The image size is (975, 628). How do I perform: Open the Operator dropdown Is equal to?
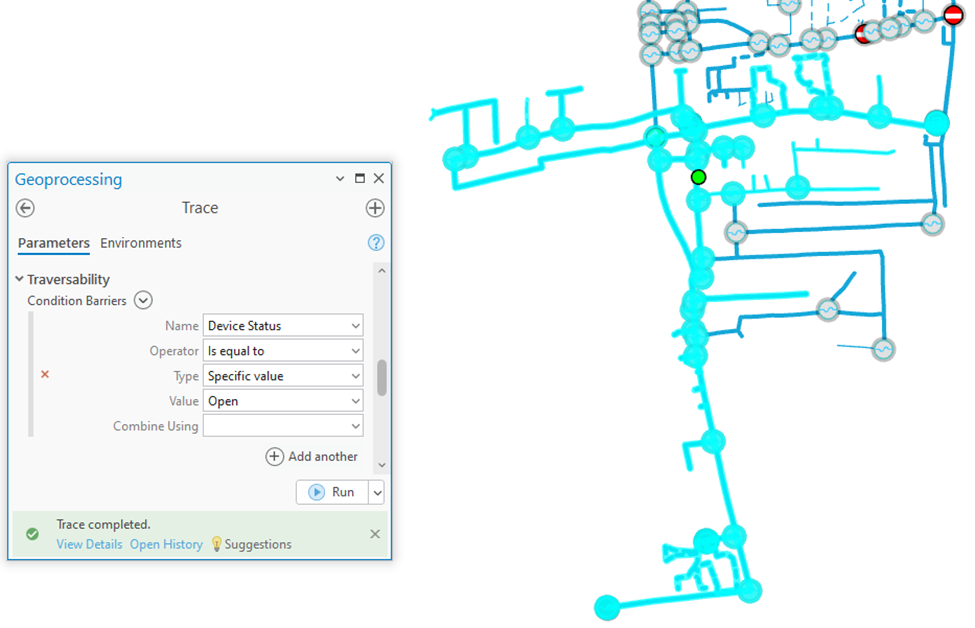pyautogui.click(x=283, y=351)
